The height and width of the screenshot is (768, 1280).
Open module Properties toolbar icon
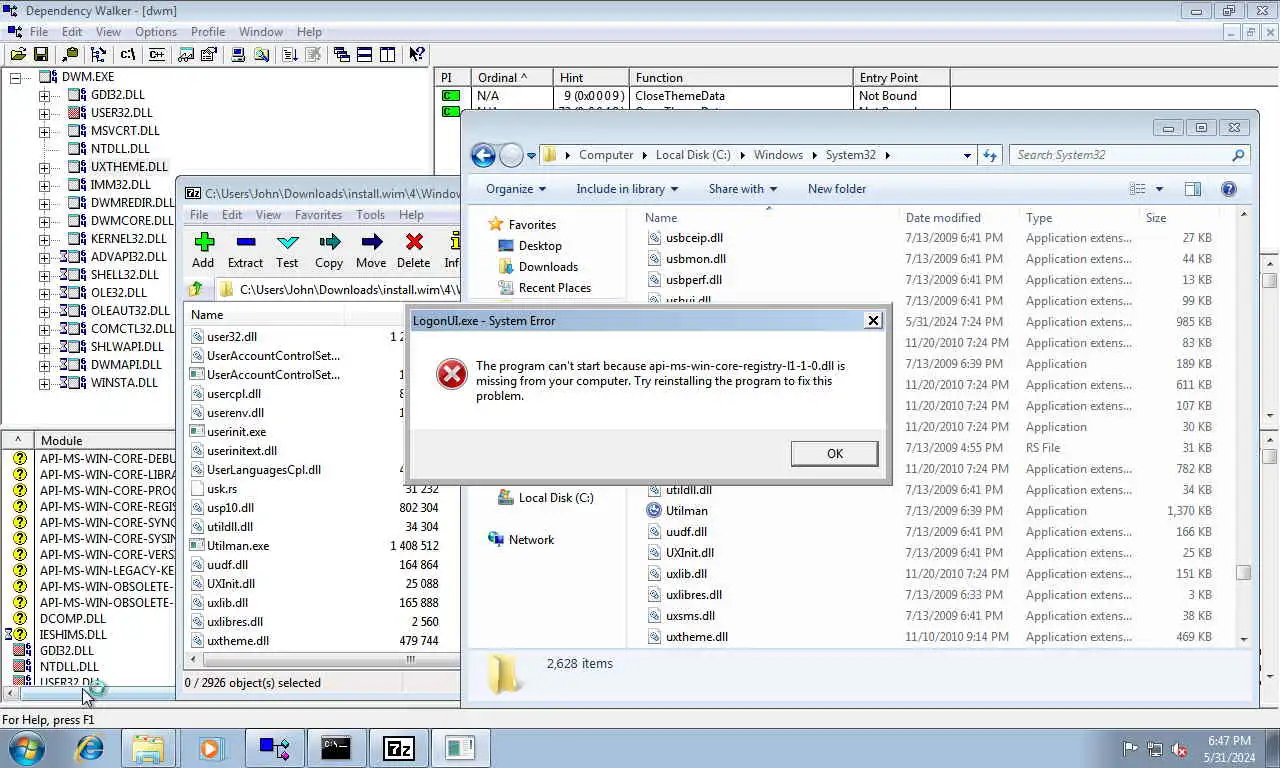tap(209, 54)
